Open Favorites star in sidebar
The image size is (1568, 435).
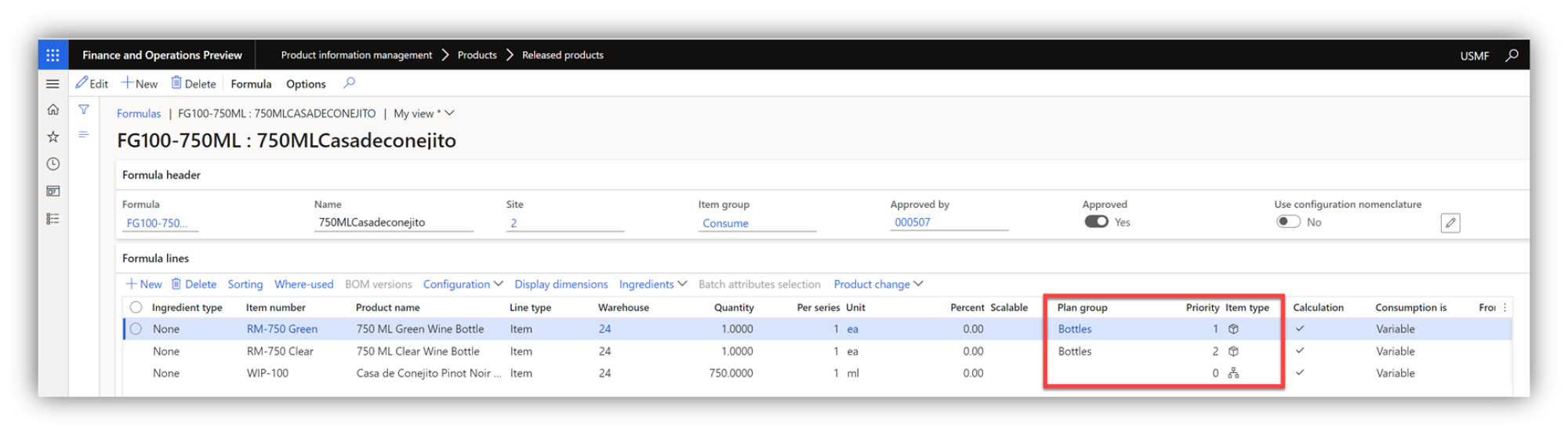click(53, 137)
